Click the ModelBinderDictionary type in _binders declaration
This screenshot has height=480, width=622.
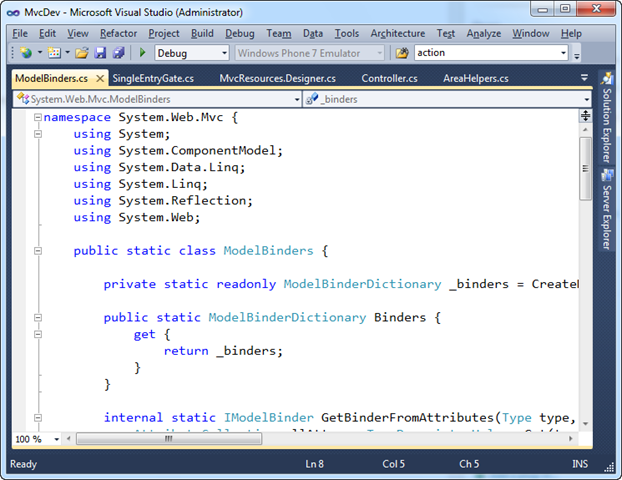tap(362, 284)
